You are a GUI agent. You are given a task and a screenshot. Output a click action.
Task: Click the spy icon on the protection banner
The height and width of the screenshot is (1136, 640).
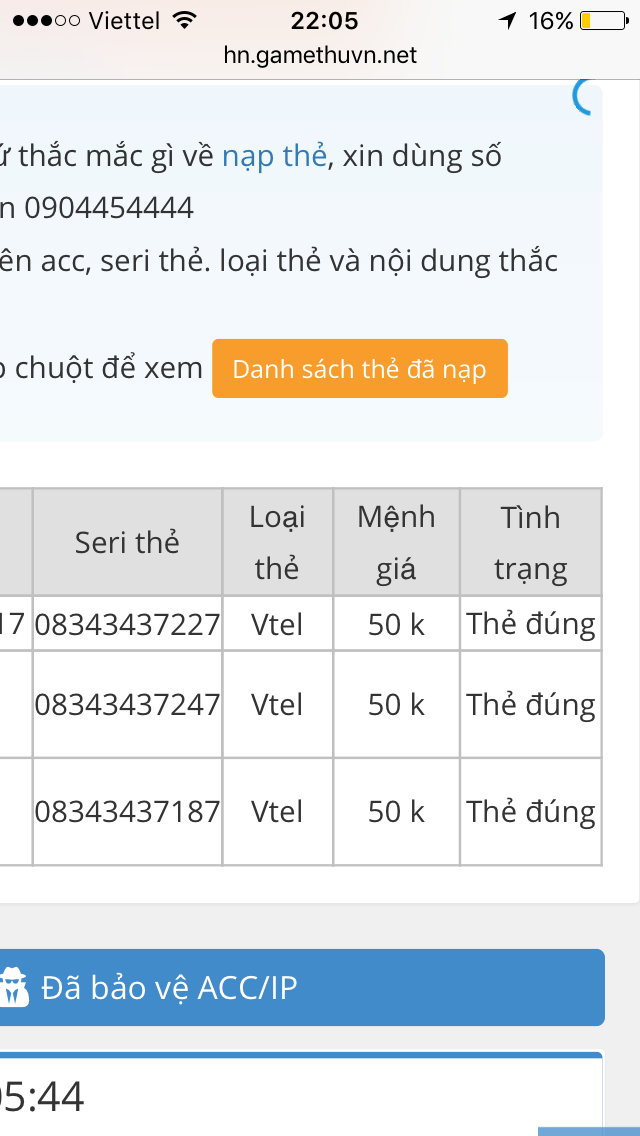pyautogui.click(x=14, y=987)
